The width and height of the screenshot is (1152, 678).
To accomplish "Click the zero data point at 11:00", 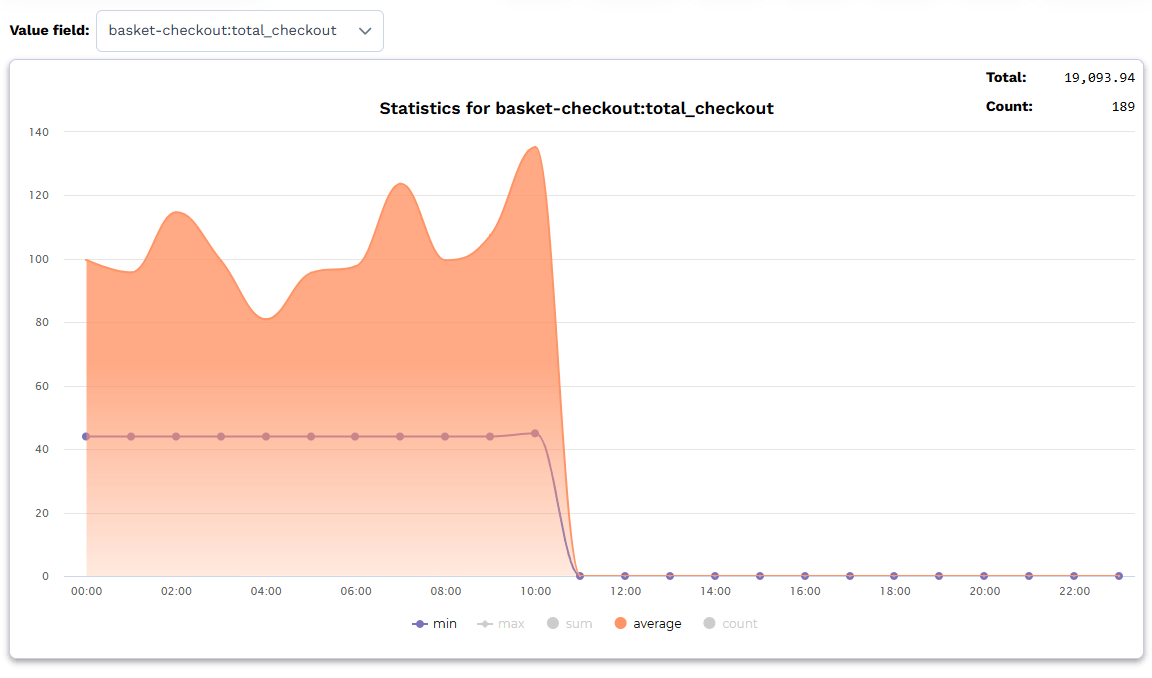I will [x=580, y=576].
